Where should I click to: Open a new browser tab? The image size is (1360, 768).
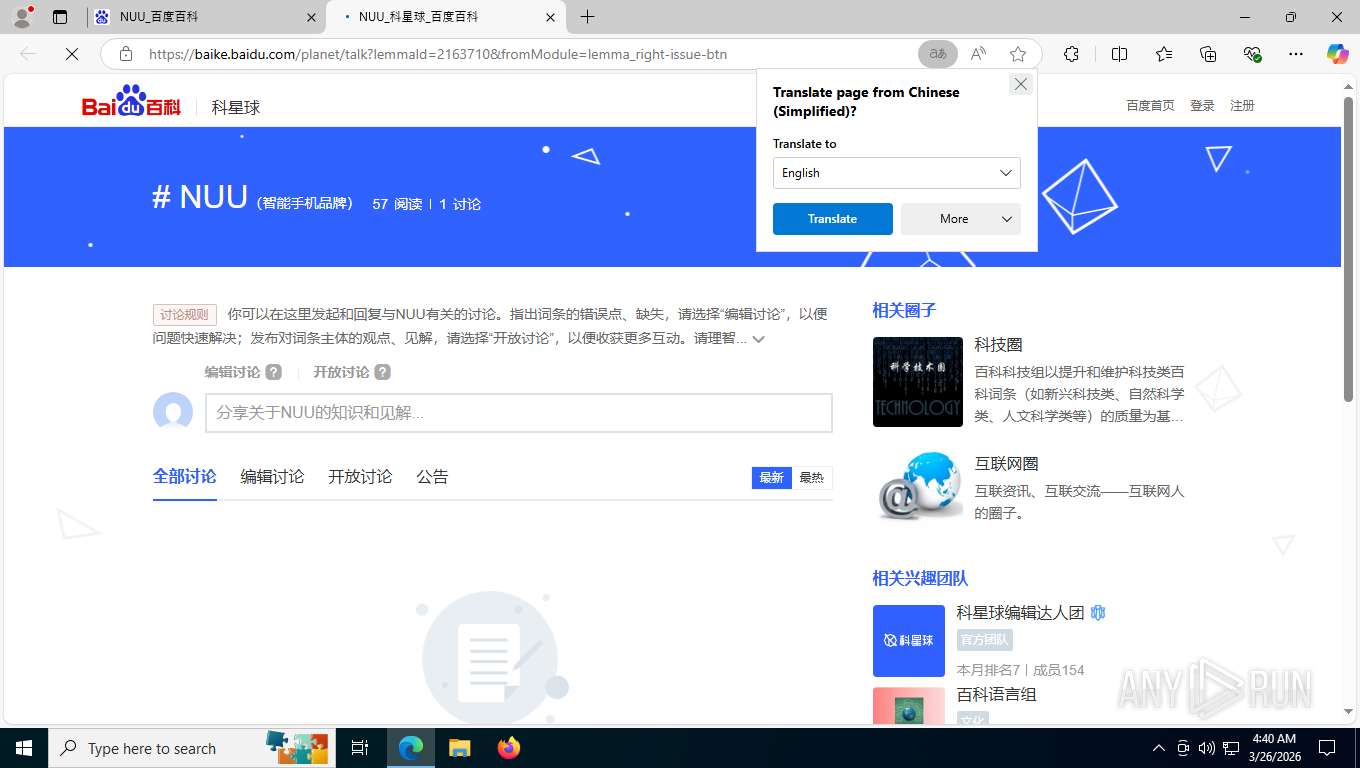(x=588, y=17)
